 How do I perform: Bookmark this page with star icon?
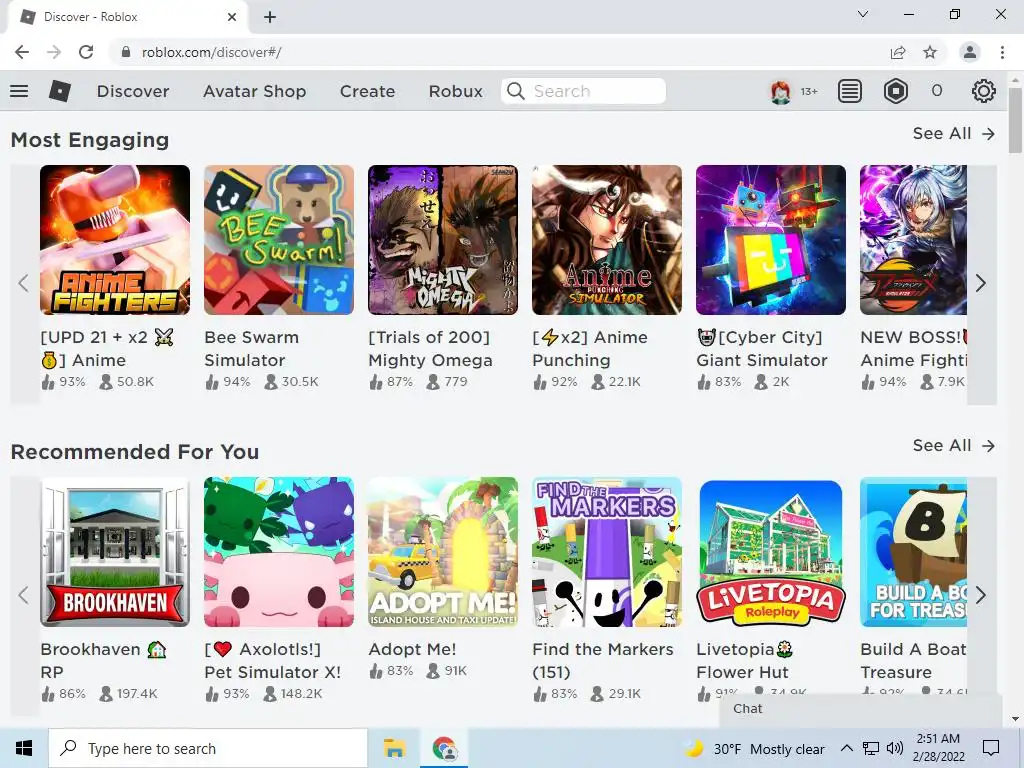coord(930,52)
